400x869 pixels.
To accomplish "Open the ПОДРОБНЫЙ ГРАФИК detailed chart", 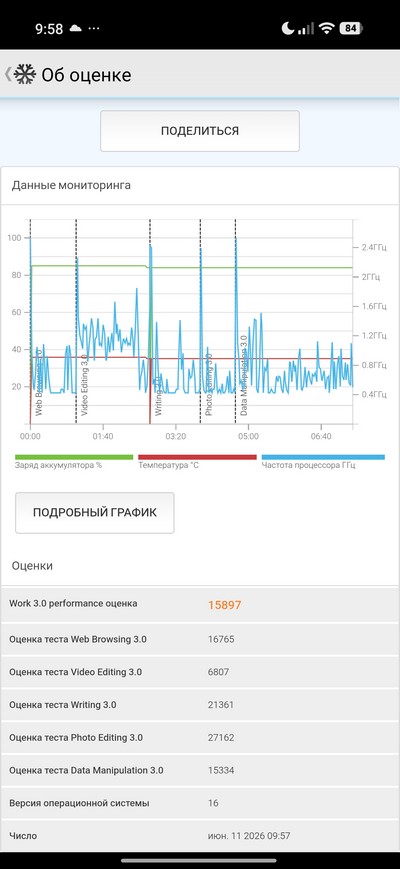I will tap(95, 513).
